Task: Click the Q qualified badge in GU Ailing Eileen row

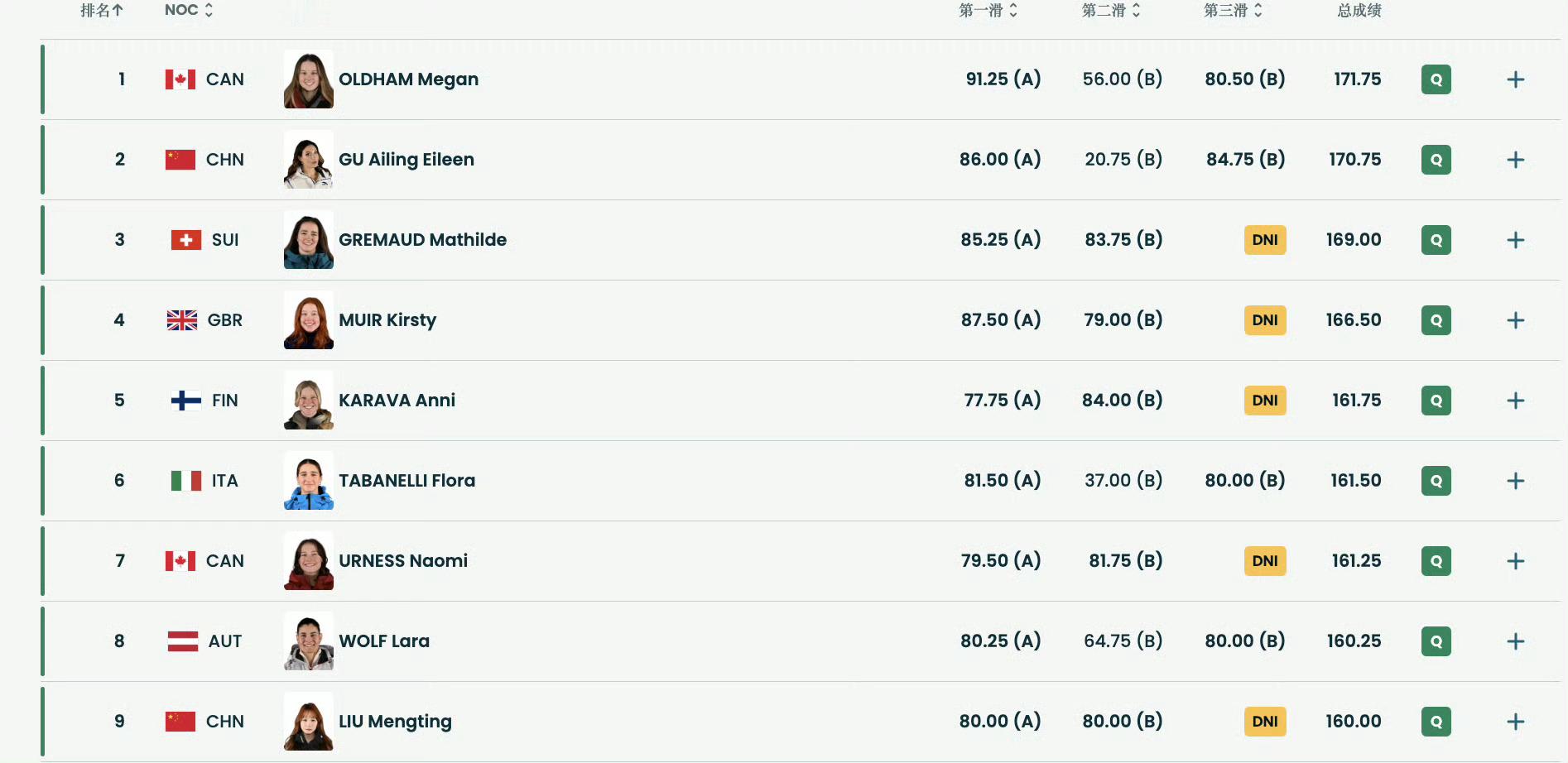Action: point(1436,160)
